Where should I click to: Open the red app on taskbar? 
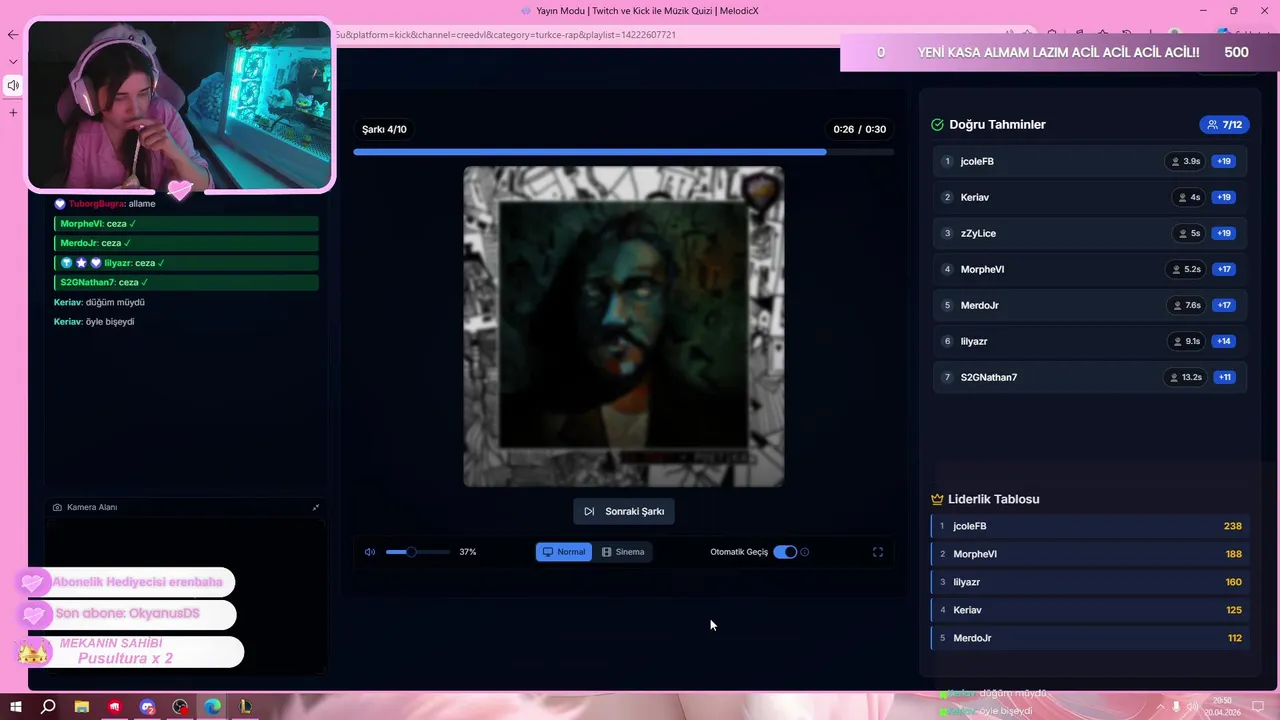[115, 707]
